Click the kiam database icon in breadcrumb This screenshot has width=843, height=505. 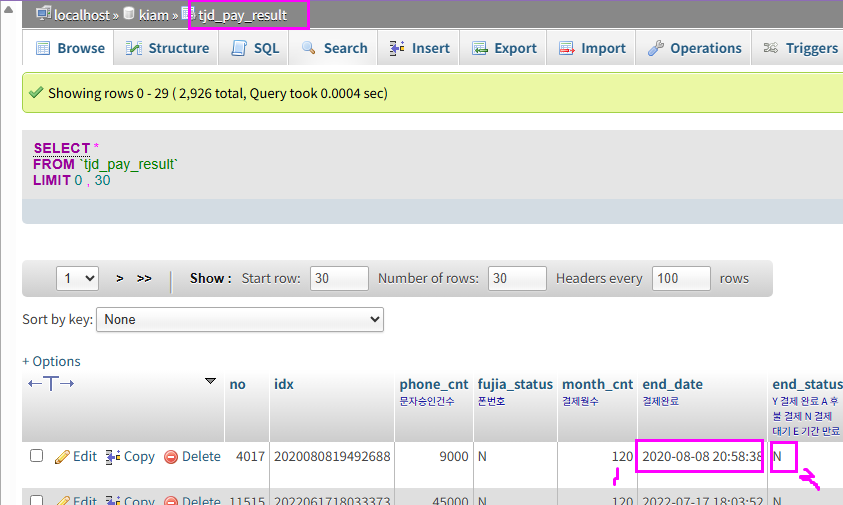click(x=129, y=15)
